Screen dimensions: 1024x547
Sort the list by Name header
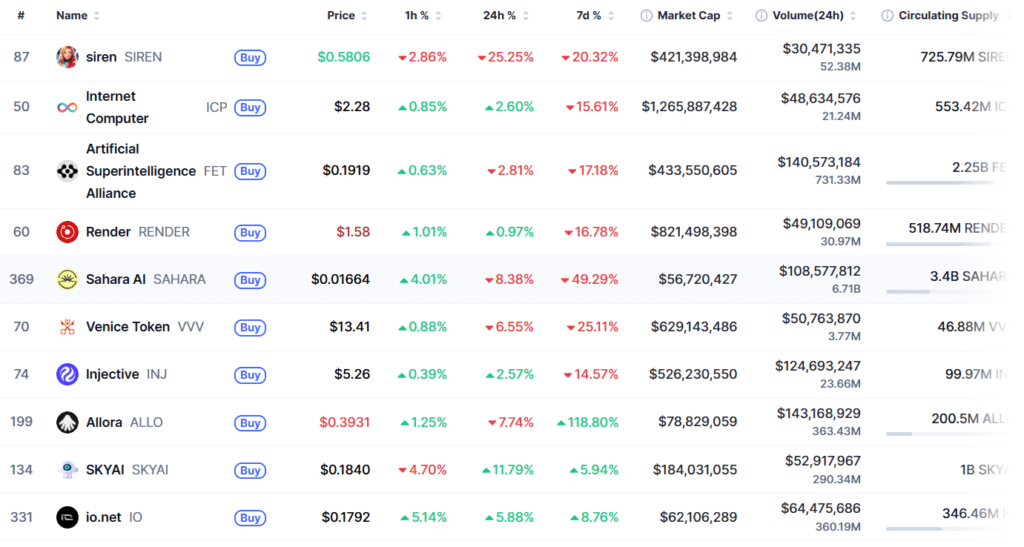[72, 16]
